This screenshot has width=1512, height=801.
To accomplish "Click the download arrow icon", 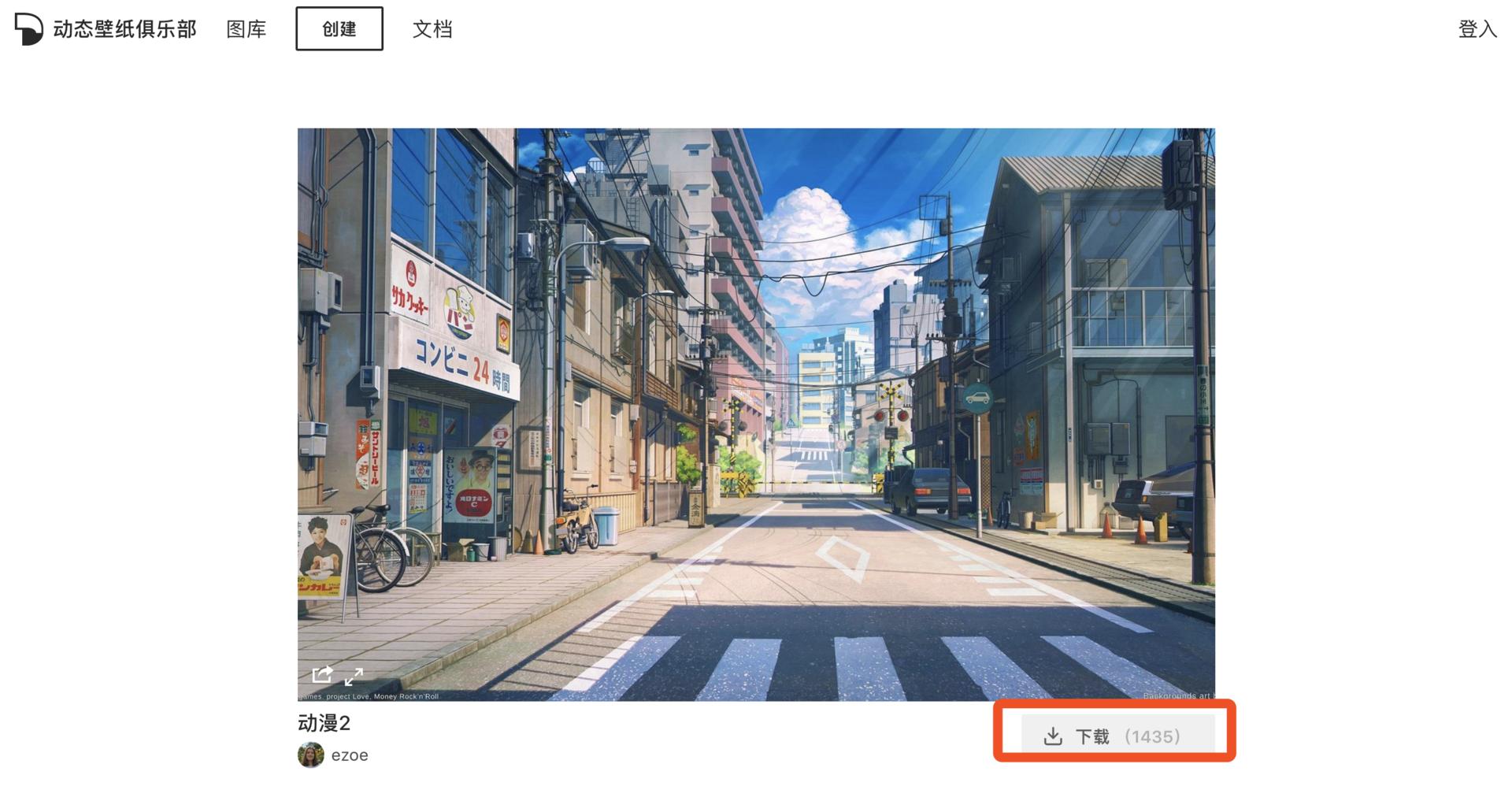I will click(1053, 736).
